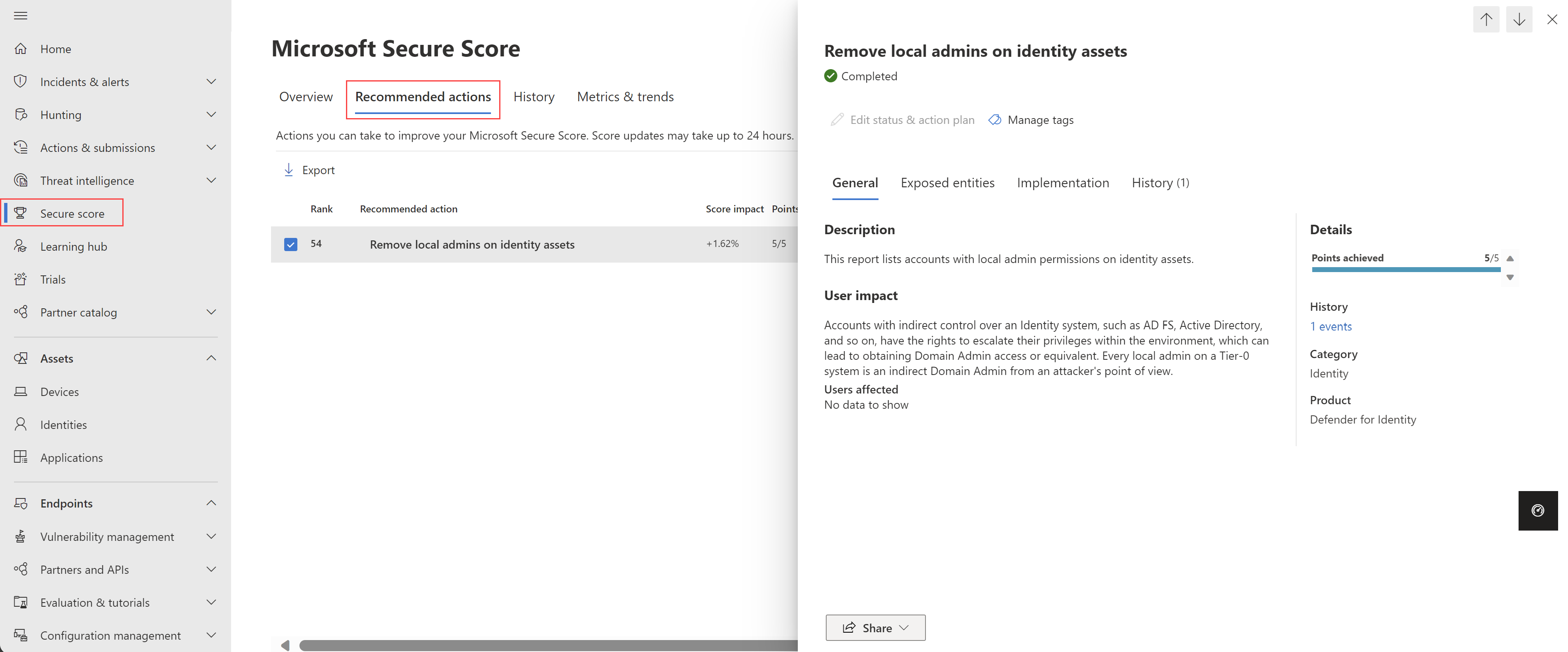
Task: Select the Hunting navigation icon
Action: [21, 114]
